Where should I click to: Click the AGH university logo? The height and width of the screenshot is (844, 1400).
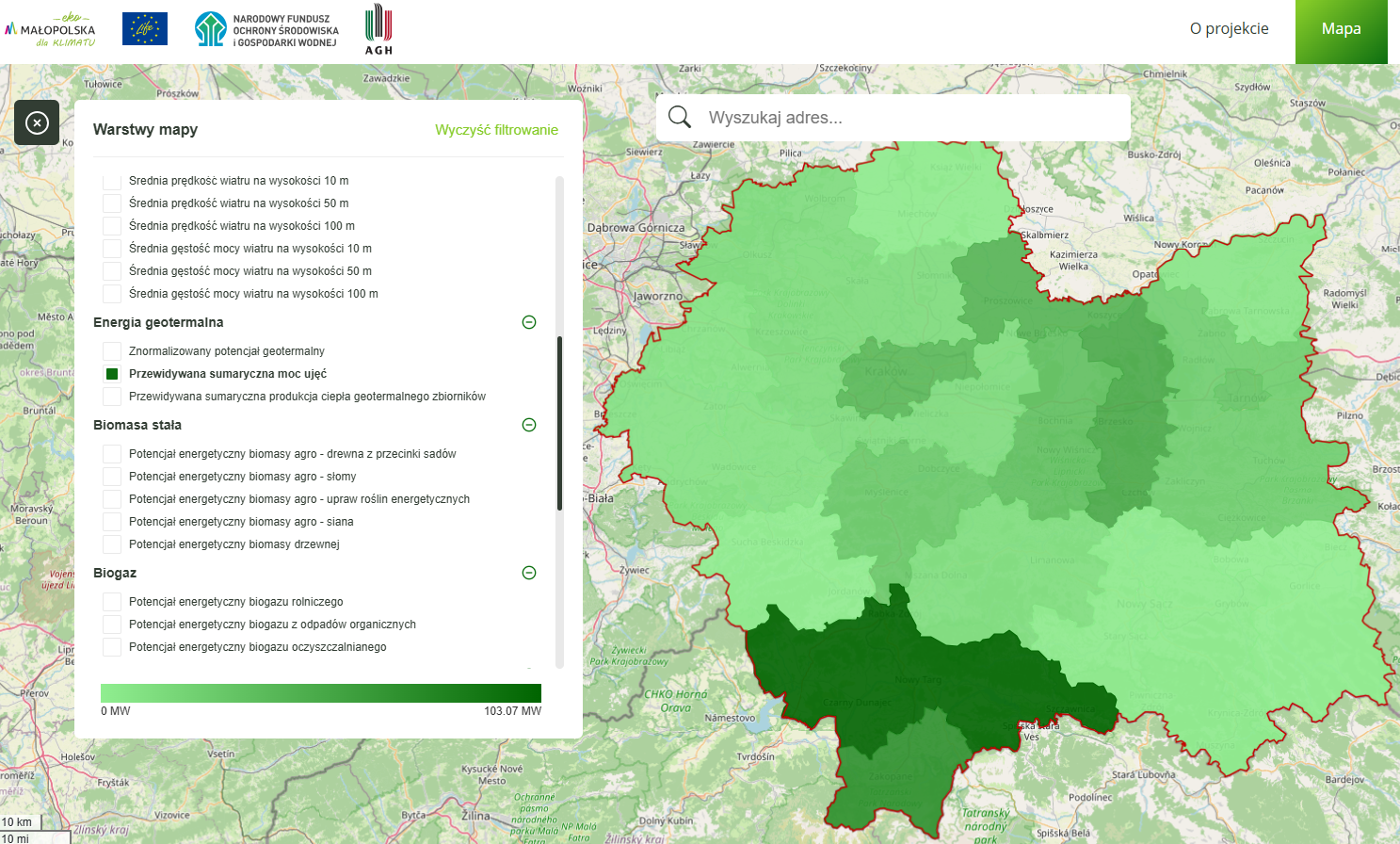[378, 29]
